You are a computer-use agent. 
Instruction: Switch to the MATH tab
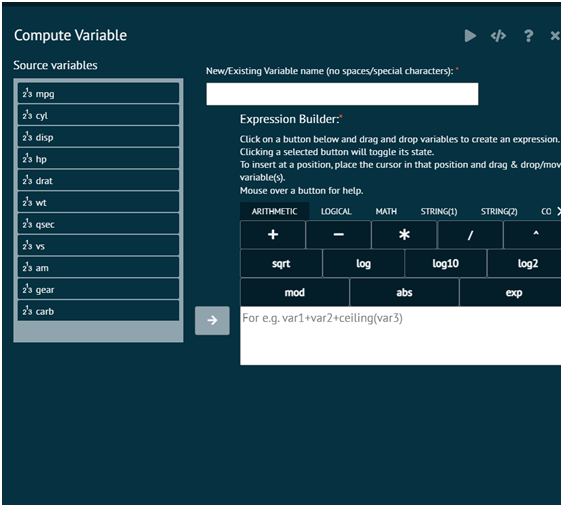(386, 211)
